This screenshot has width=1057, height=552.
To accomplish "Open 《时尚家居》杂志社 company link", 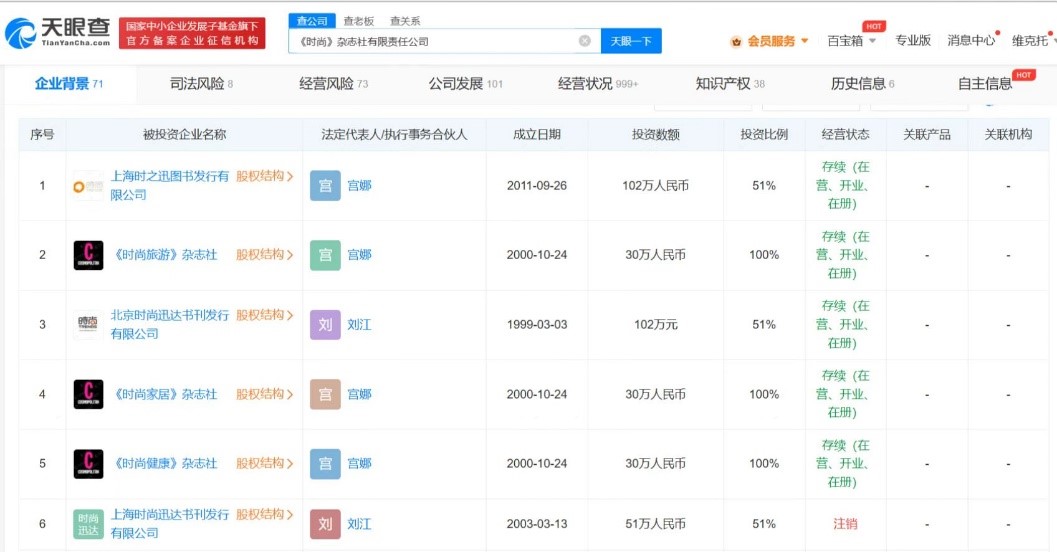I will 165,394.
